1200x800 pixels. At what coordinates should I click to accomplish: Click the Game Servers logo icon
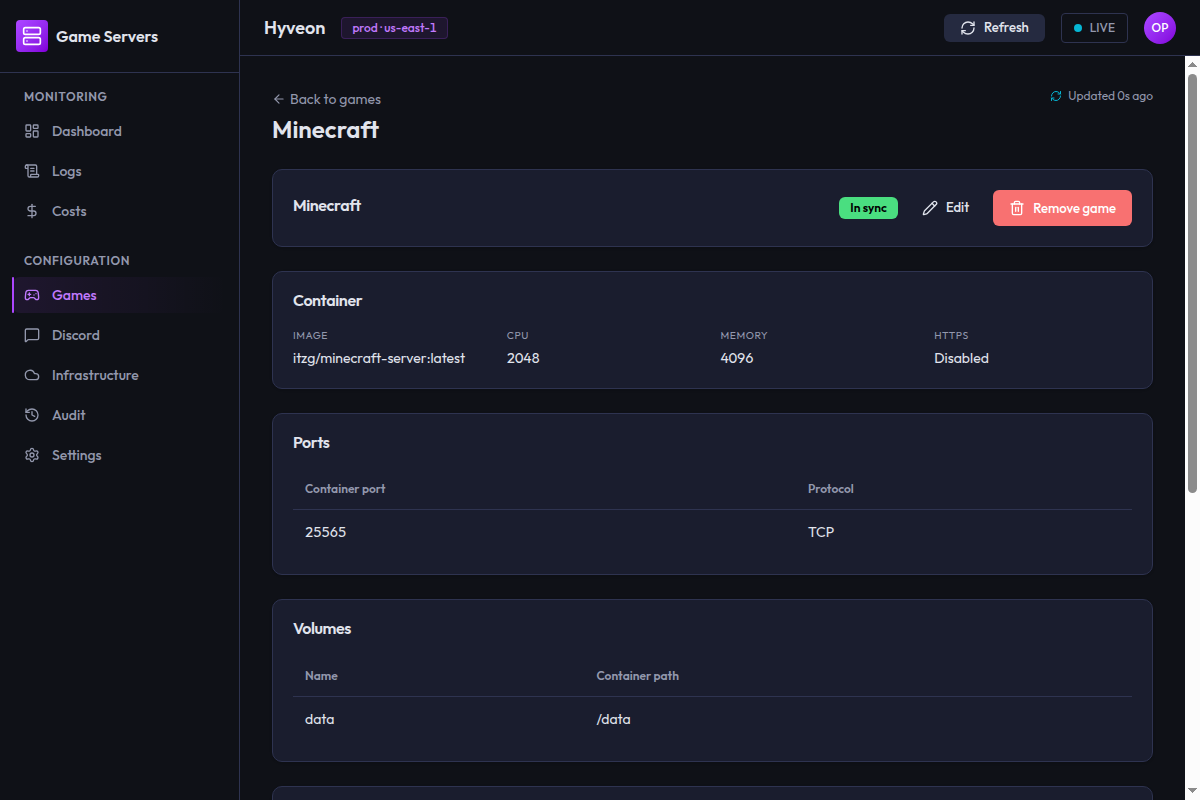coord(32,36)
